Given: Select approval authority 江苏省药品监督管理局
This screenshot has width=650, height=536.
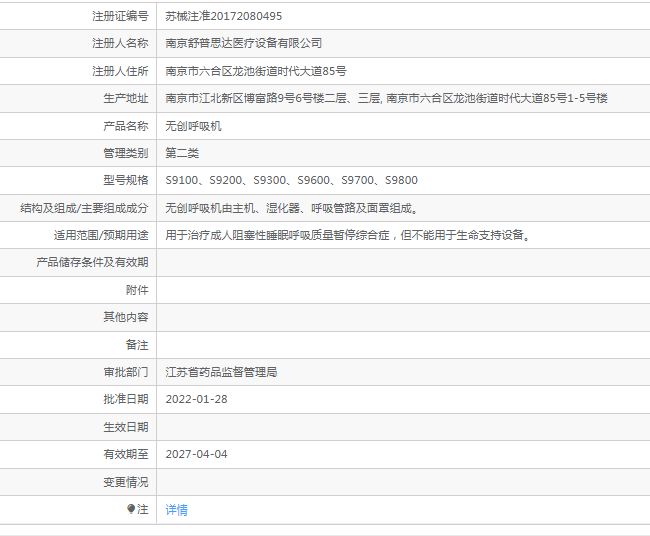Looking at the screenshot, I should (x=221, y=372).
